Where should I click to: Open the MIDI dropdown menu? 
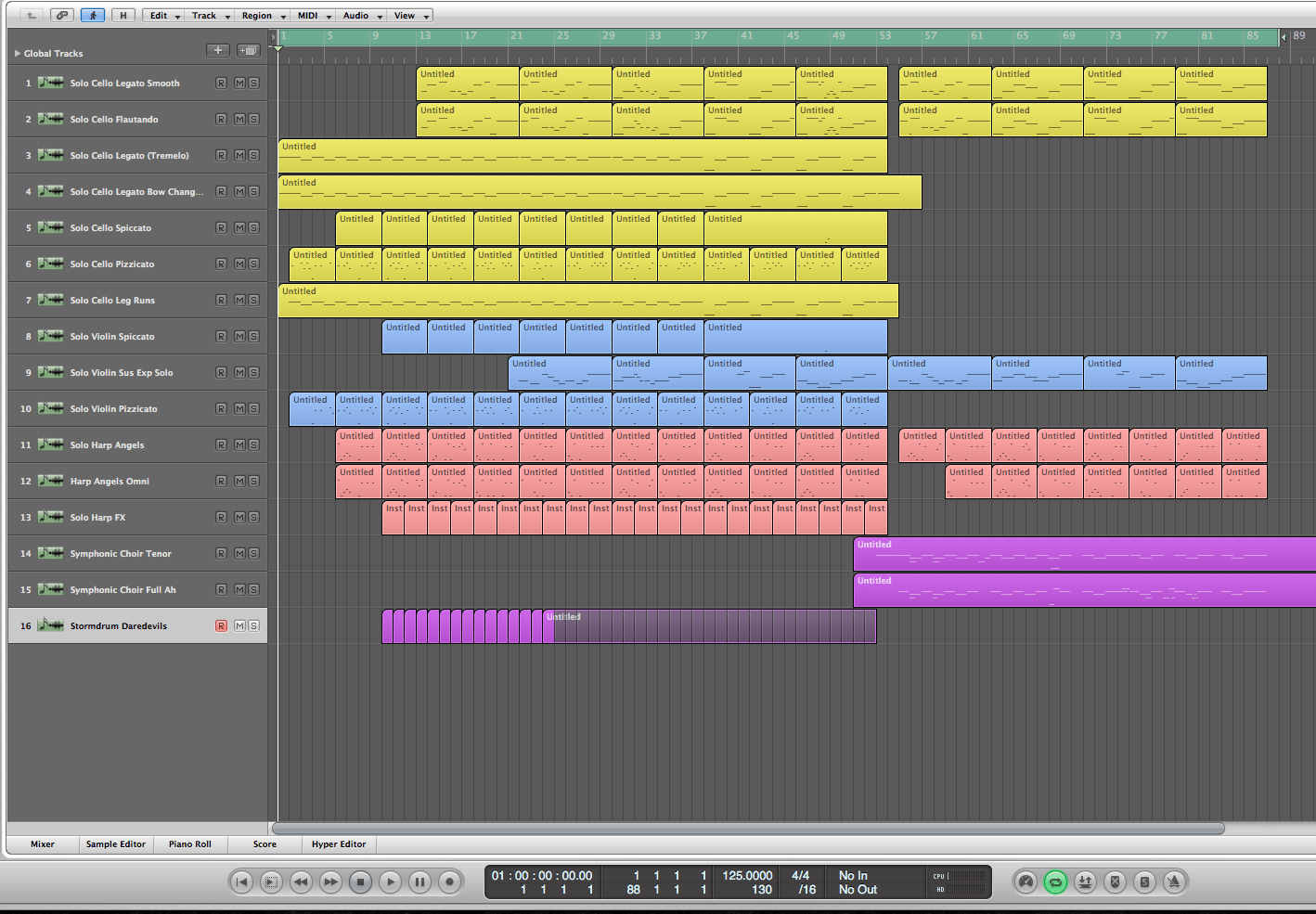(313, 15)
